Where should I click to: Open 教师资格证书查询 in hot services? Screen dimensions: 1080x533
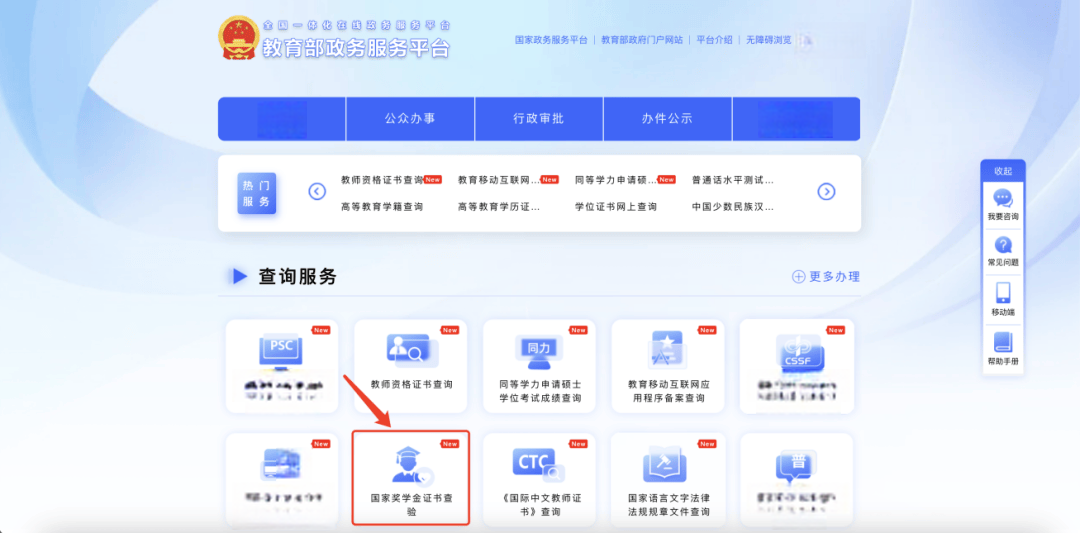382,180
